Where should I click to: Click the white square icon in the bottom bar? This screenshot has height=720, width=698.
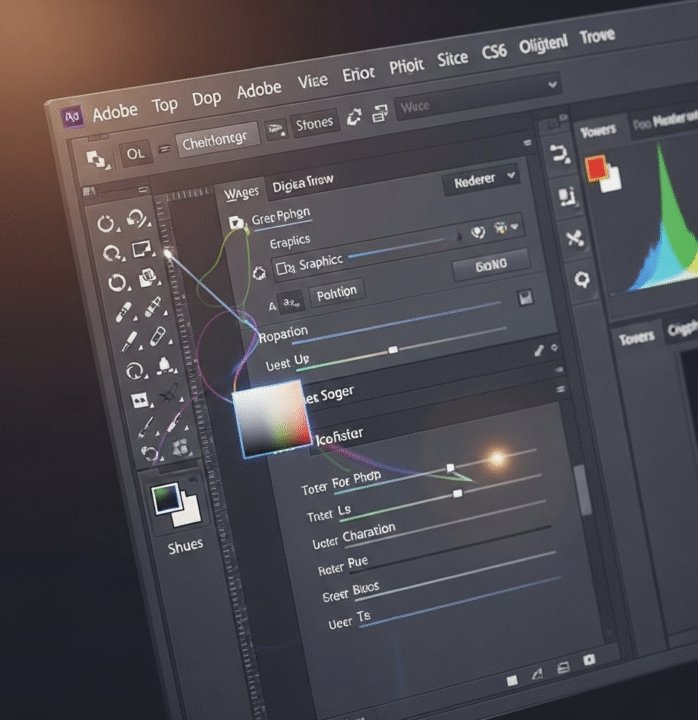point(512,680)
